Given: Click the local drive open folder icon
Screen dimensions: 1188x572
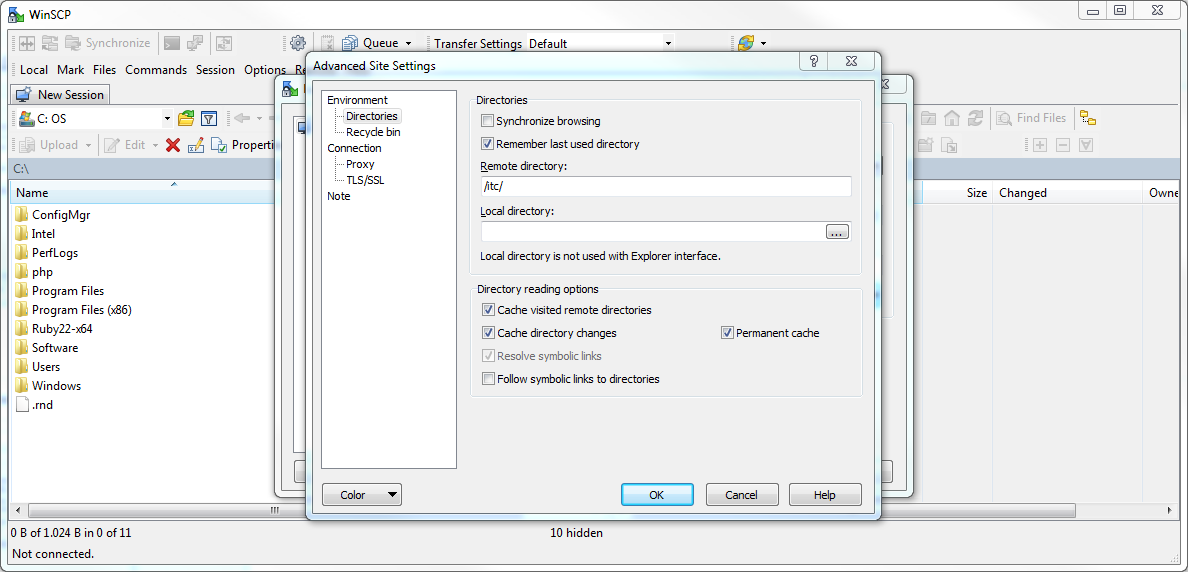Looking at the screenshot, I should click(x=186, y=118).
